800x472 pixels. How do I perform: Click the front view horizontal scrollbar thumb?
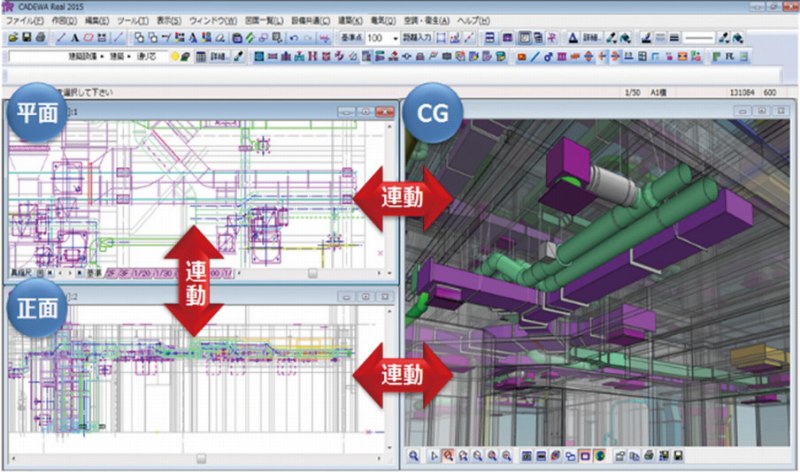pos(200,459)
